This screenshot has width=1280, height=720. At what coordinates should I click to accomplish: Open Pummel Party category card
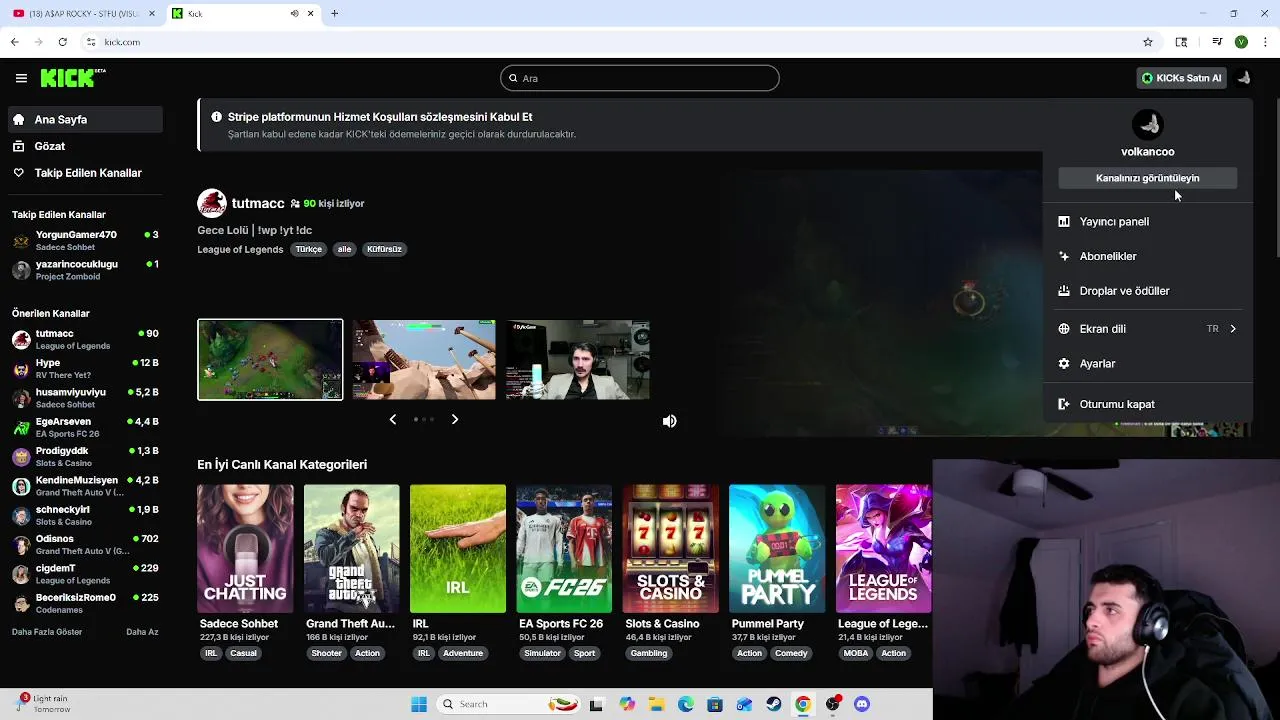coord(777,548)
